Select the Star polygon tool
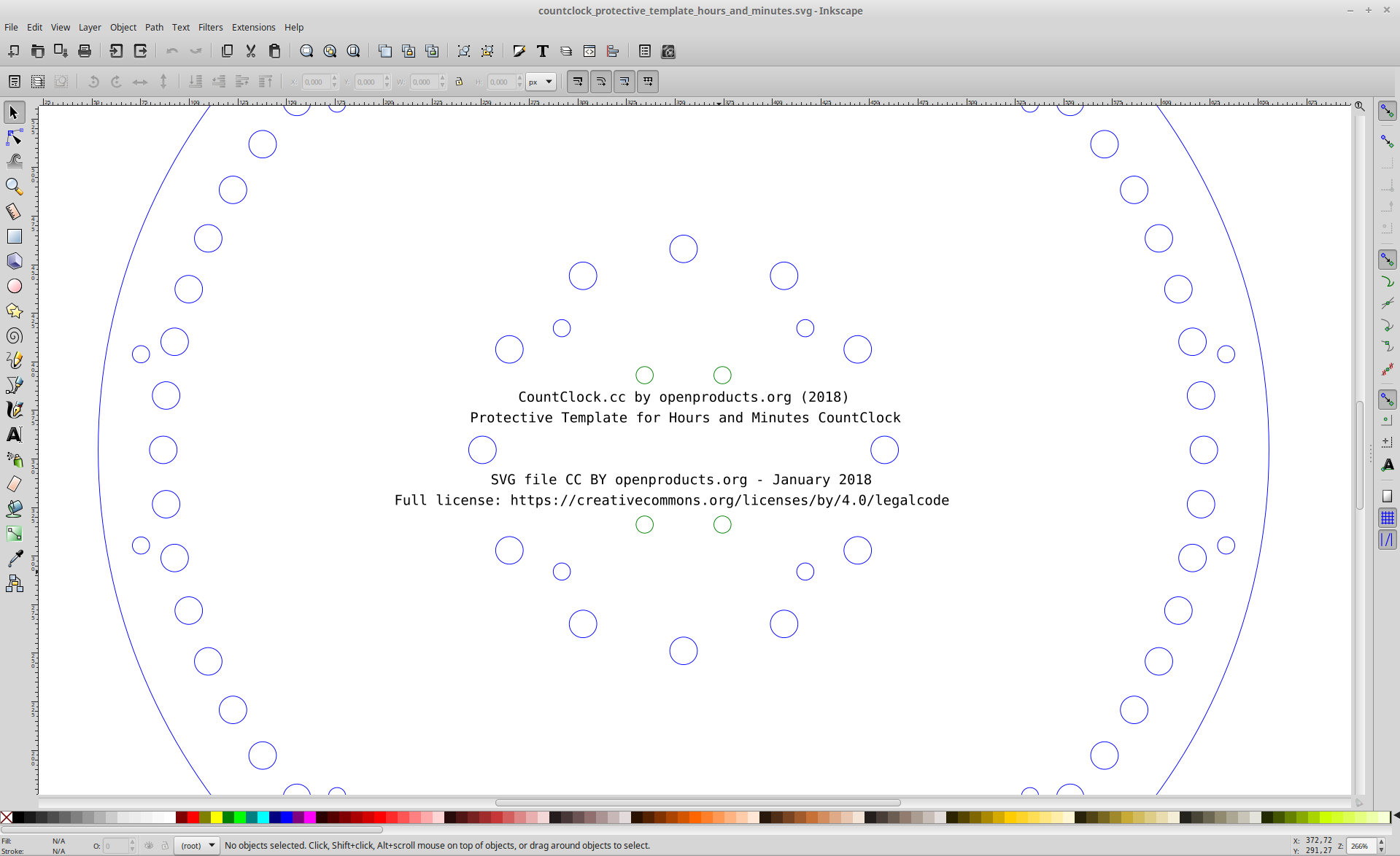The image size is (1400, 856). click(14, 311)
